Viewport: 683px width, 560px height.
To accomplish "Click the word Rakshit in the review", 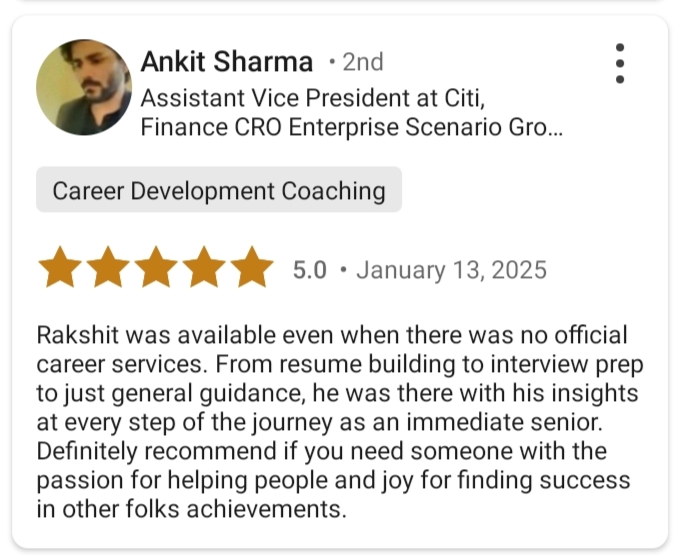I will 73,334.
